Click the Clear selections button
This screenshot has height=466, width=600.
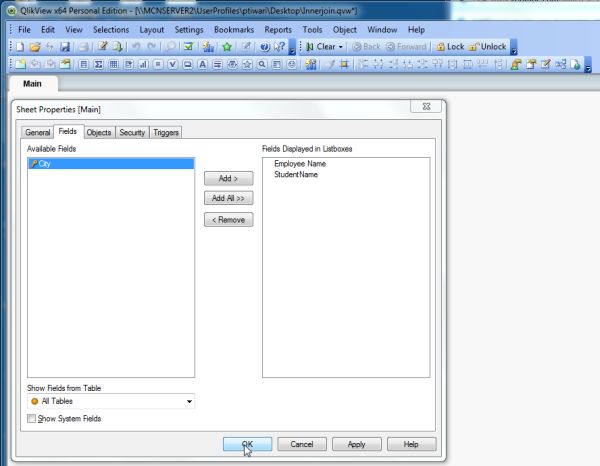click(x=321, y=47)
